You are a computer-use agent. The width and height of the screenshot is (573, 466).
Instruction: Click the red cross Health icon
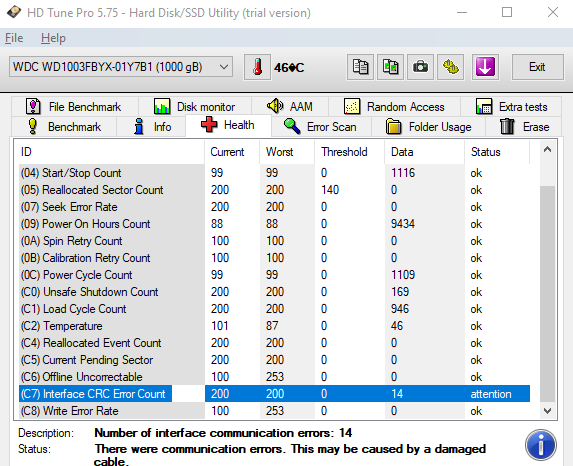pos(209,125)
